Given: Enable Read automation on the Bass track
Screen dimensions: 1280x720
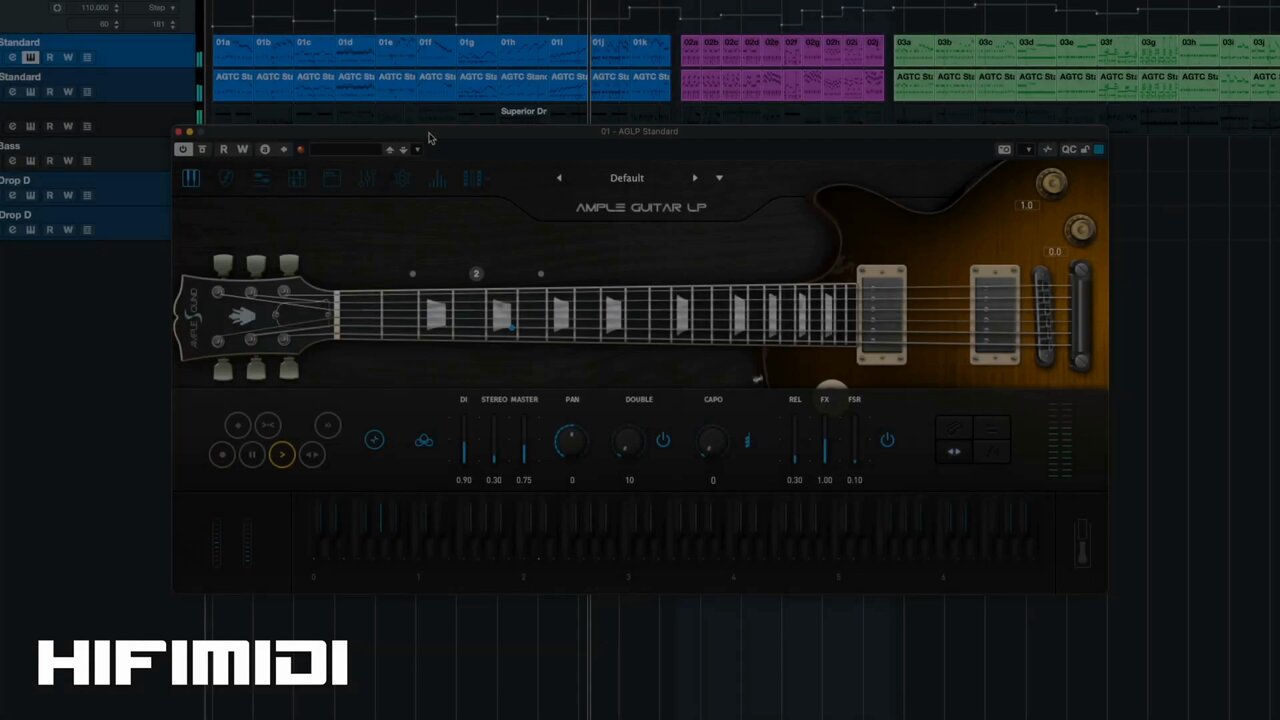Looking at the screenshot, I should [49, 160].
